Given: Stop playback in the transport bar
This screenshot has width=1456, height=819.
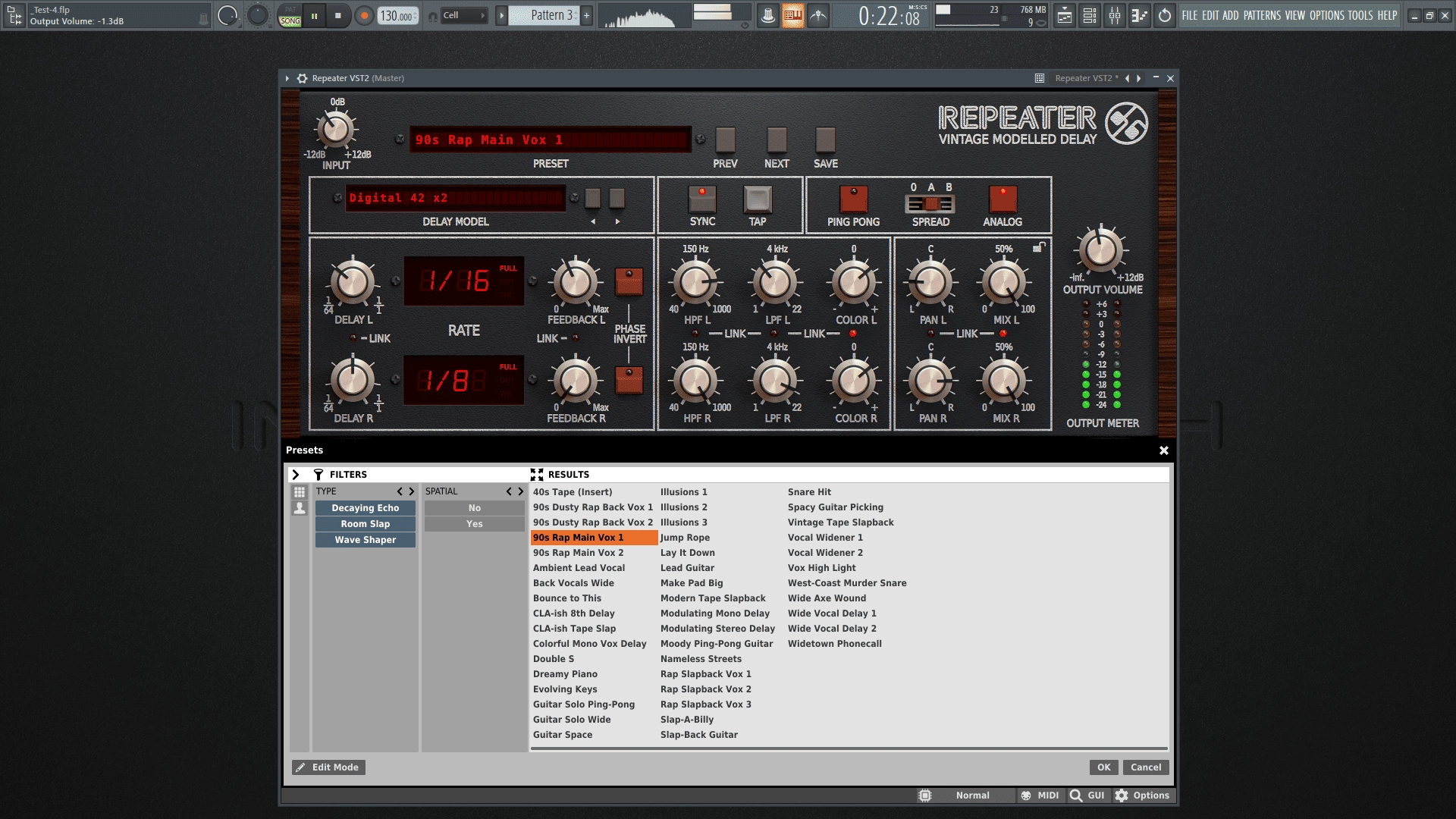Looking at the screenshot, I should (338, 15).
